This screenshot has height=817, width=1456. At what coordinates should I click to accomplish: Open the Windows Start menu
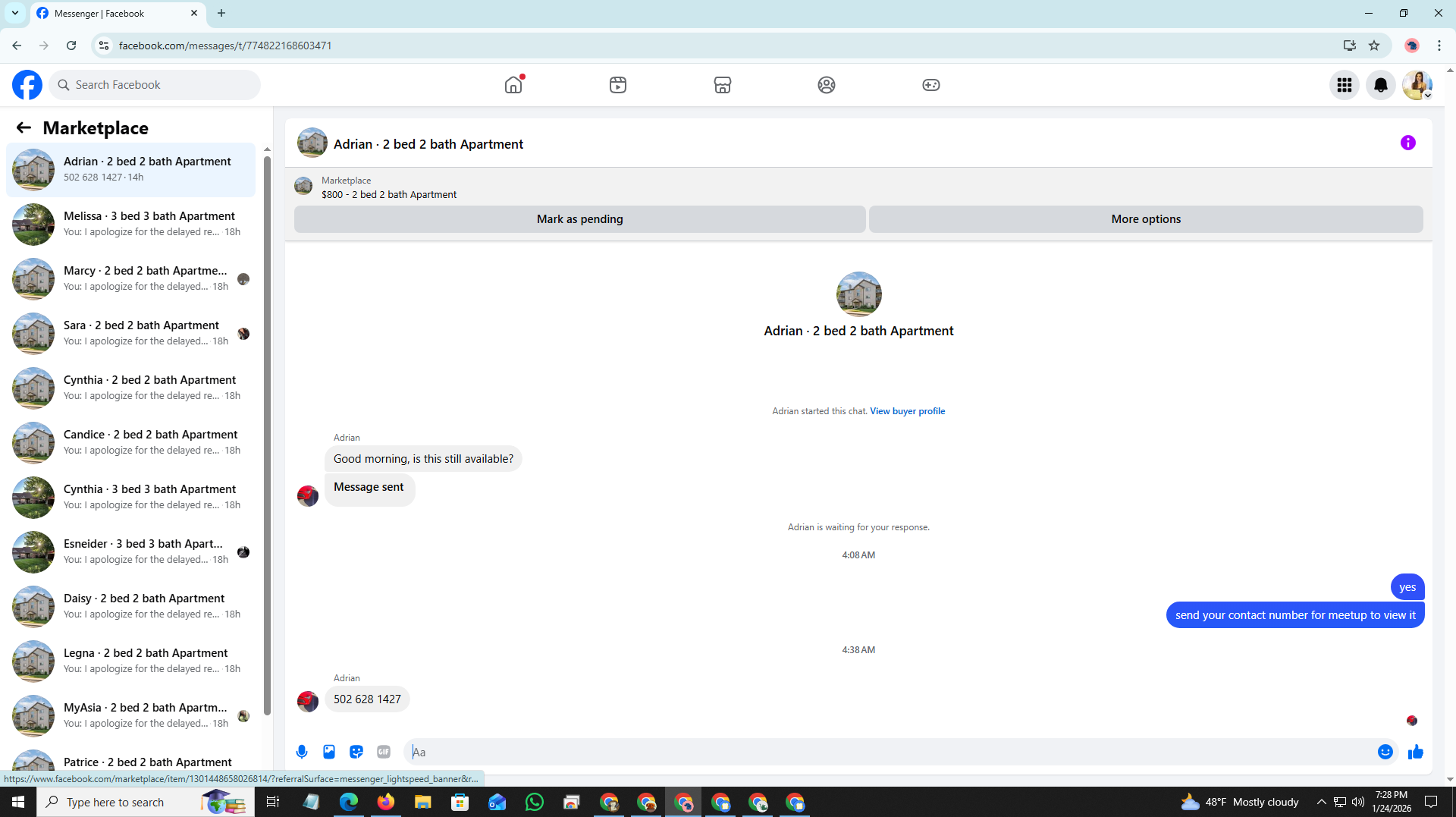point(18,802)
